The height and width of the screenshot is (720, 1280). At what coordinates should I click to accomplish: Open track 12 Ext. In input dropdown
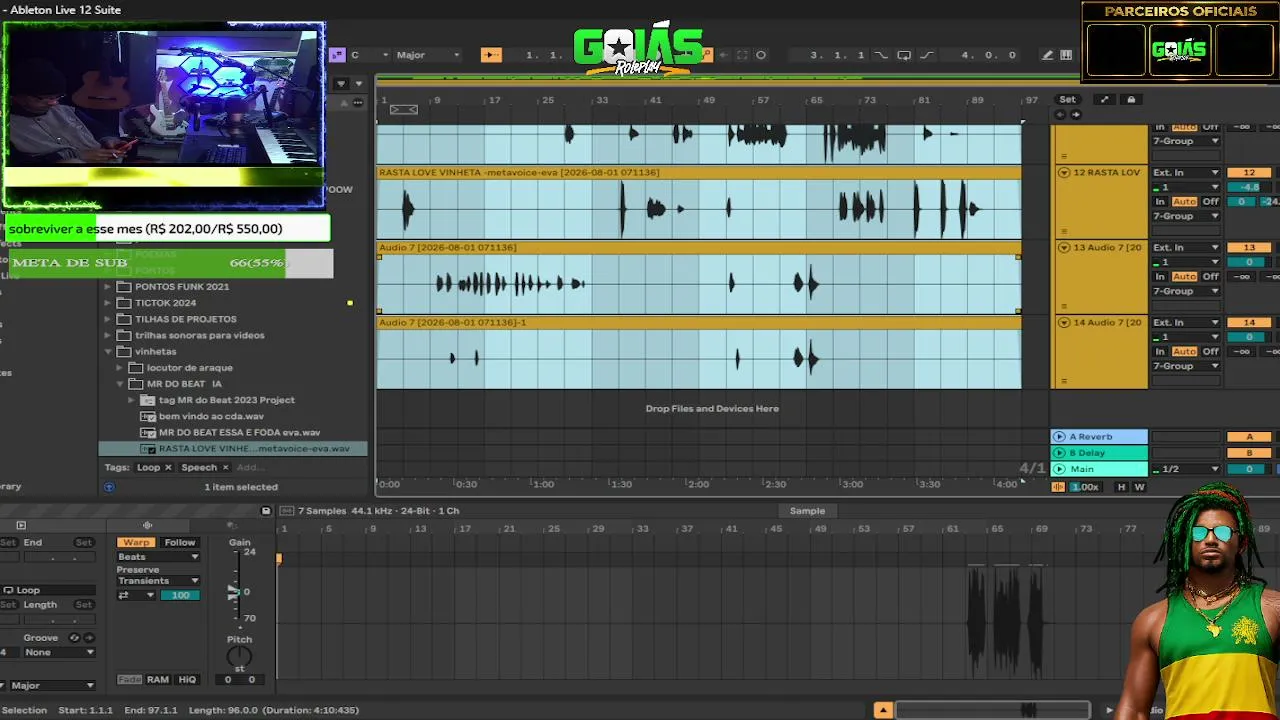pos(1186,173)
